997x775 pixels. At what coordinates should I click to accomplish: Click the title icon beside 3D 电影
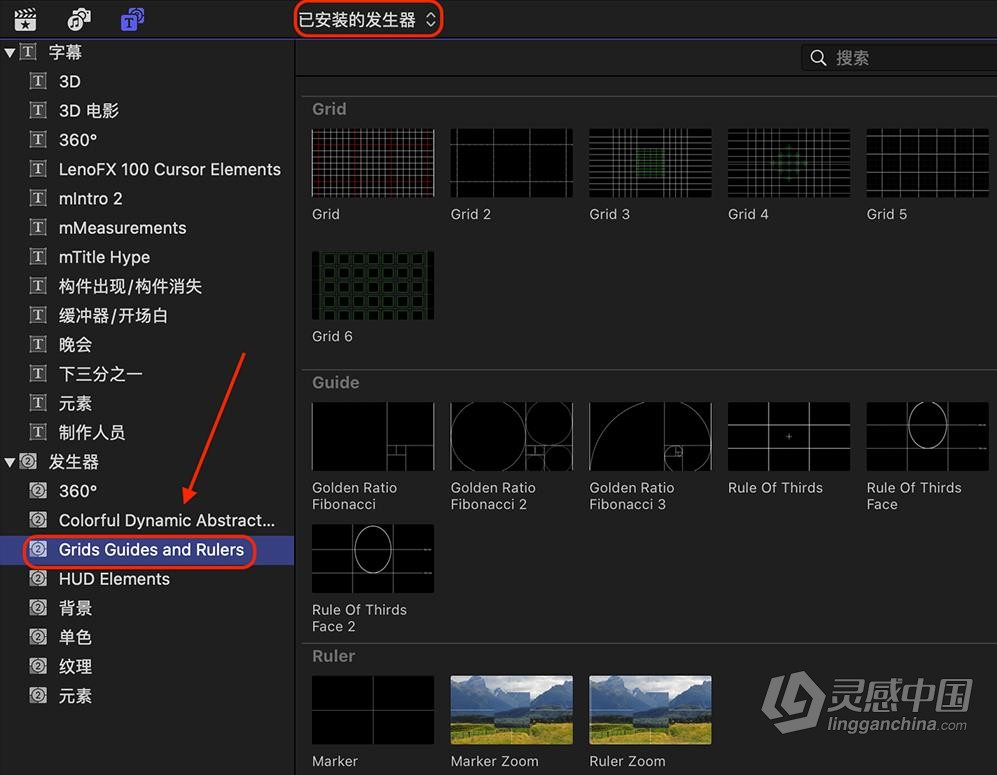coord(38,110)
